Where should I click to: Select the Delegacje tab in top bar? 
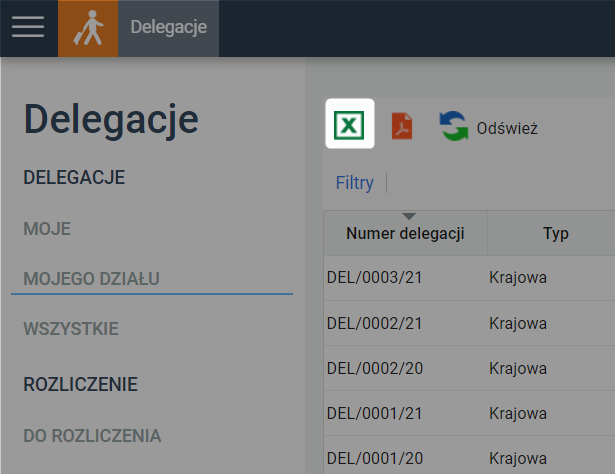(169, 28)
